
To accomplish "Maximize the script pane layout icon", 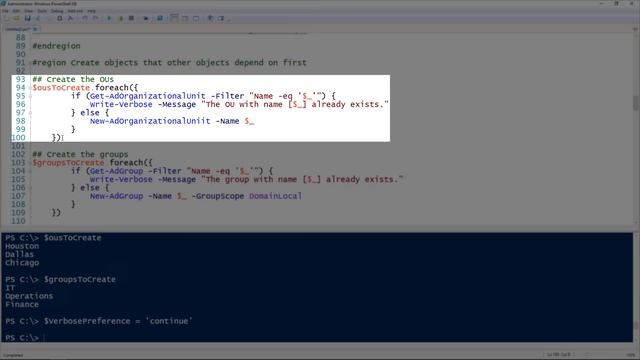I will coord(196,18).
